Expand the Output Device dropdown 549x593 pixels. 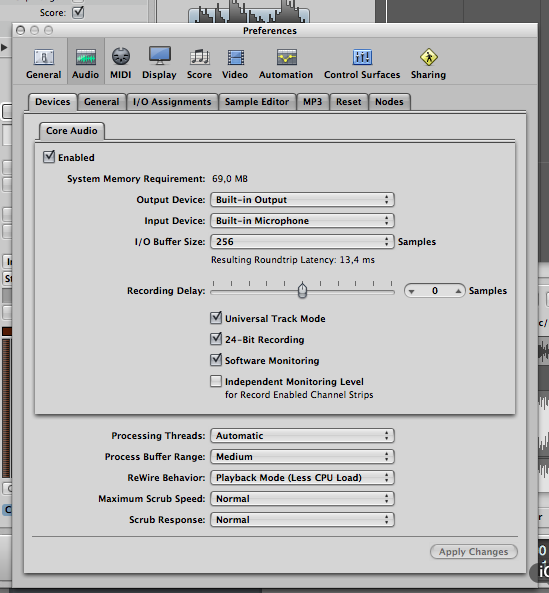(302, 200)
